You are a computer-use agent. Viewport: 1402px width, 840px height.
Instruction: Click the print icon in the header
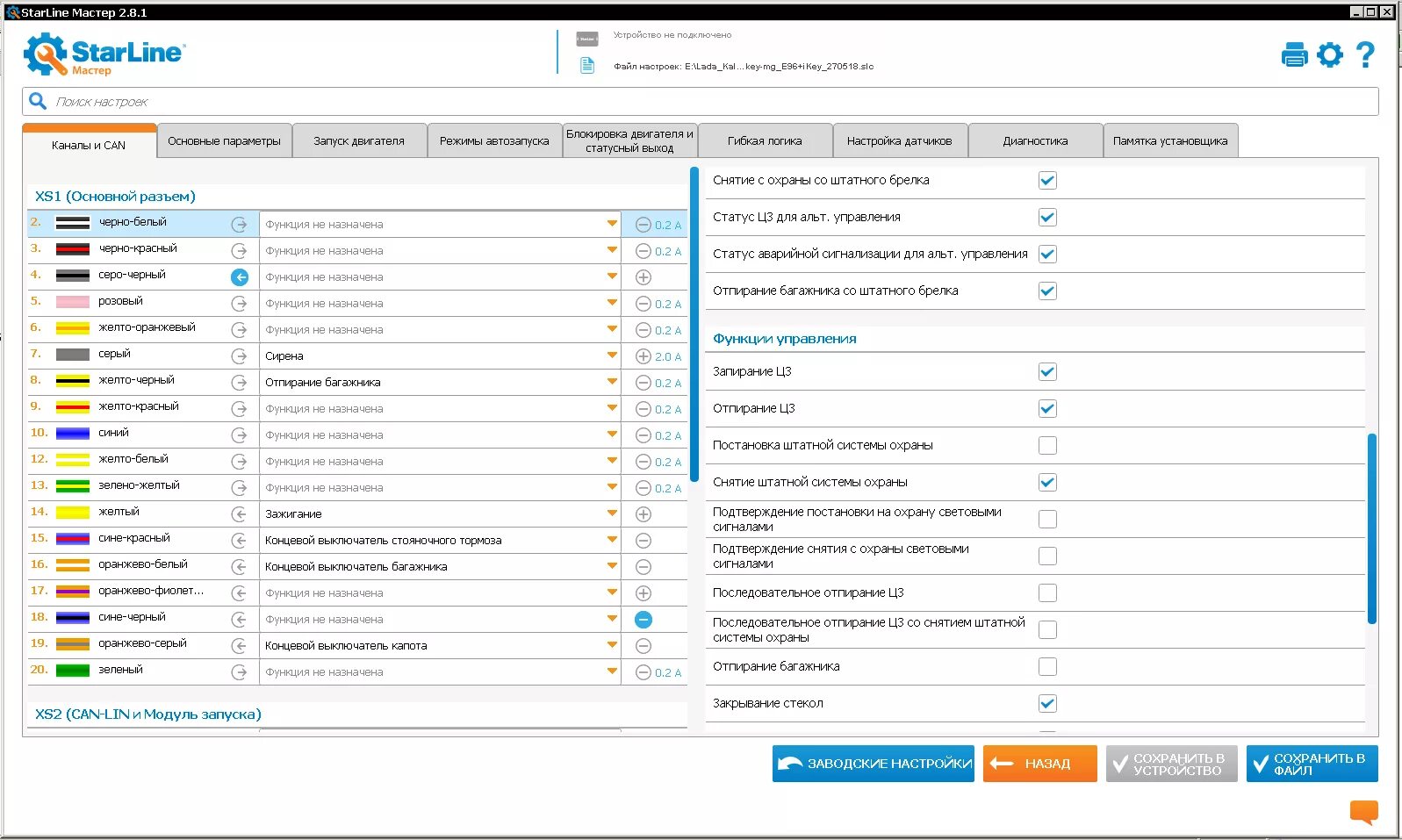coord(1294,54)
